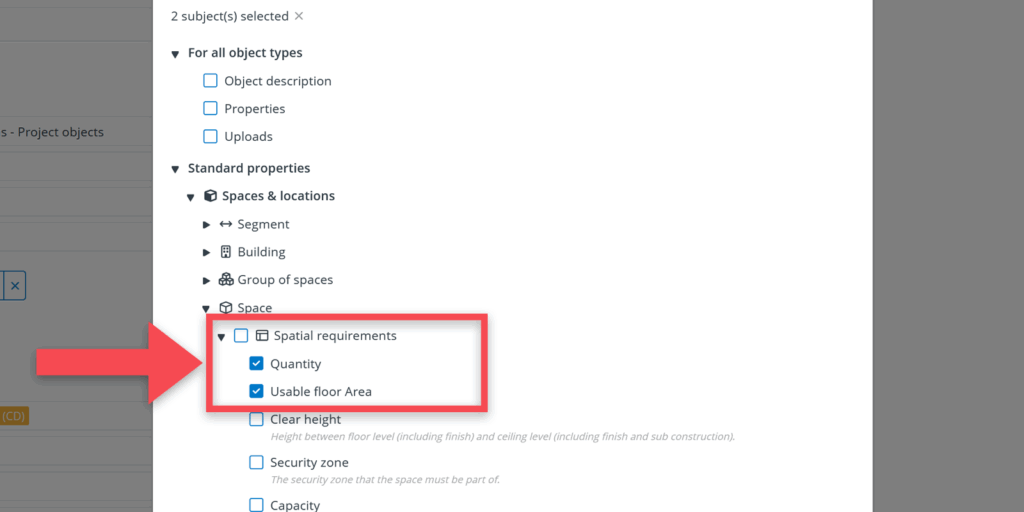
Task: Collapse the Spatial requirements group
Action: tap(221, 337)
